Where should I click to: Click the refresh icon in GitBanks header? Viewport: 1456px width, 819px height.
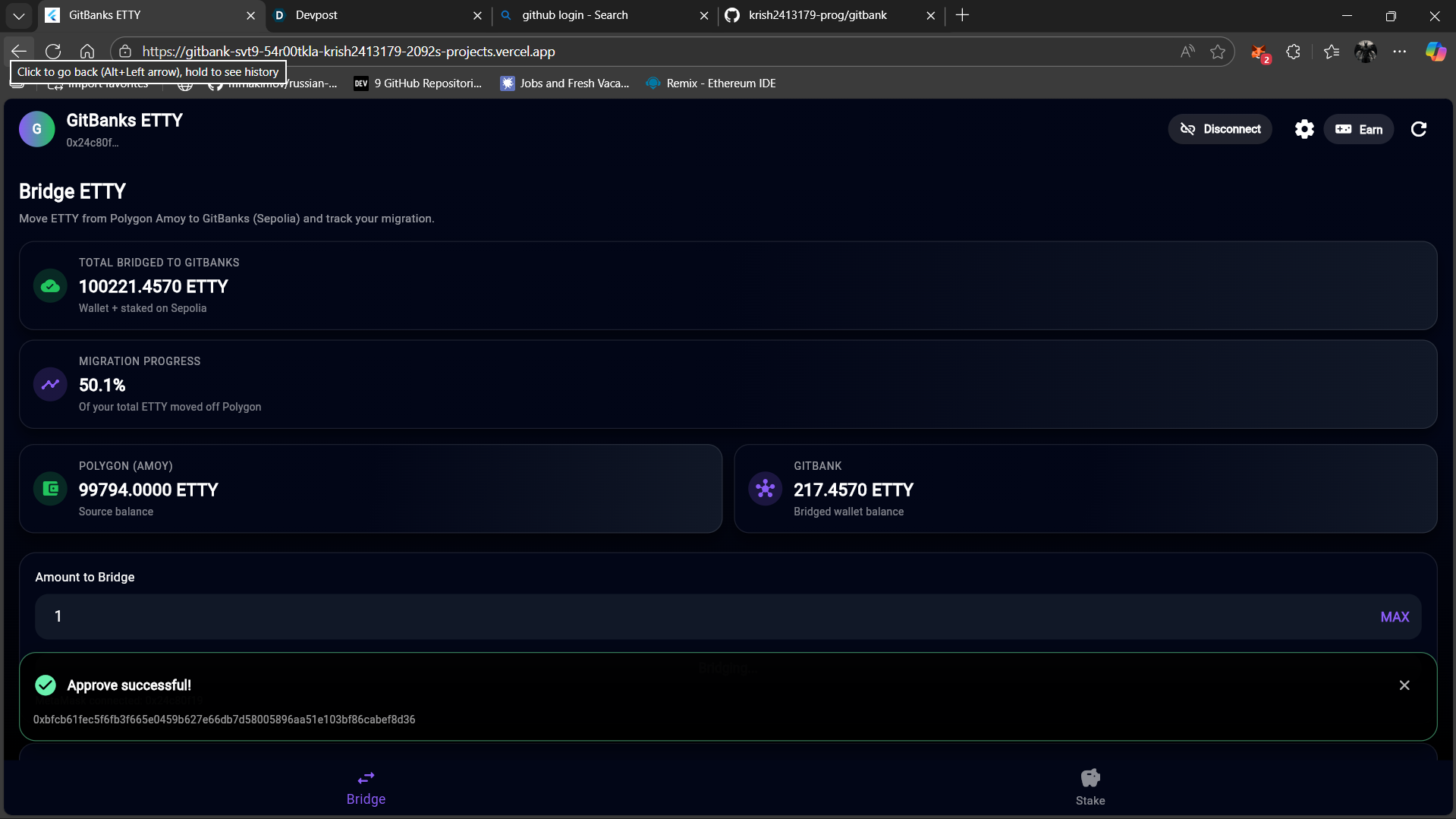(1418, 129)
